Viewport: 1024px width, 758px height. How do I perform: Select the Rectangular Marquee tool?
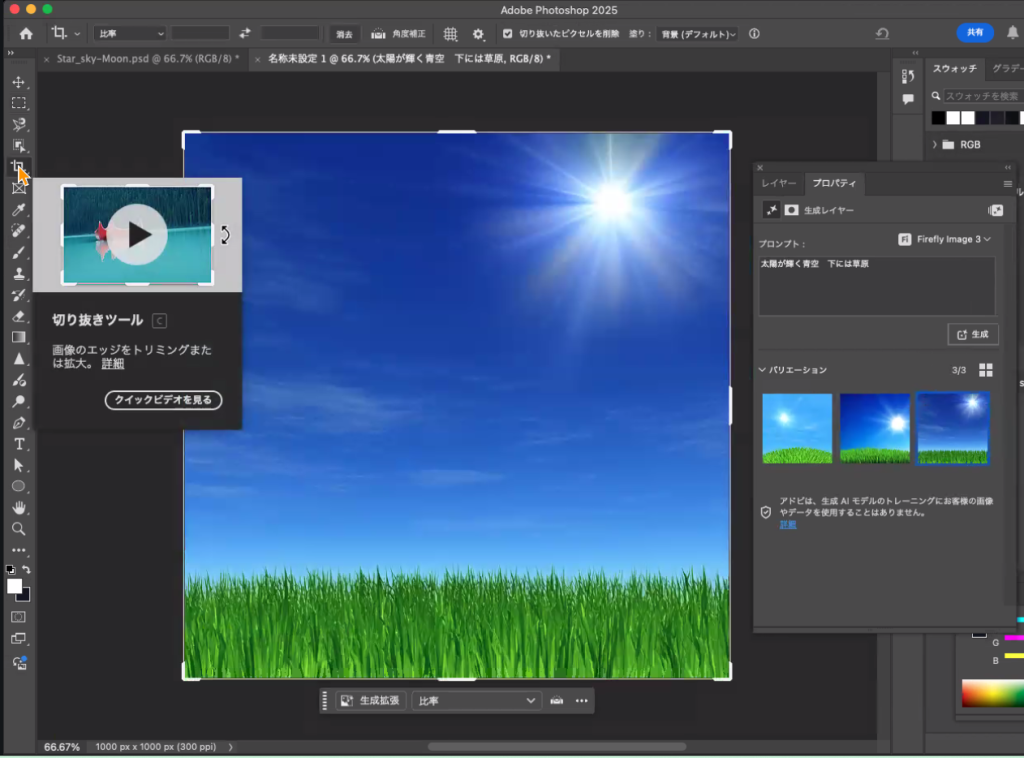tap(18, 103)
